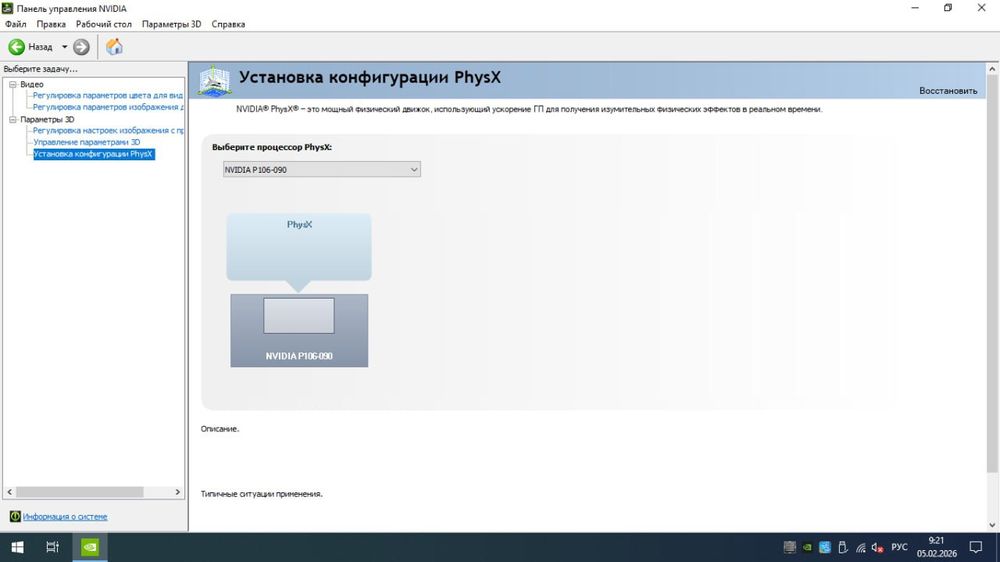The image size is (1000, 562).
Task: Click the PhysX callout bubble
Action: coord(299,248)
